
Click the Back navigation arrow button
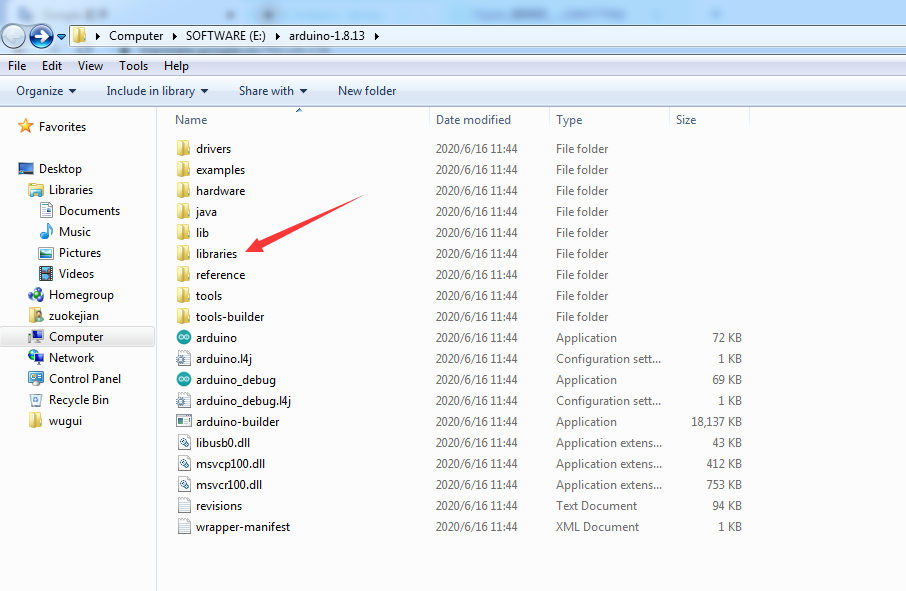13,37
